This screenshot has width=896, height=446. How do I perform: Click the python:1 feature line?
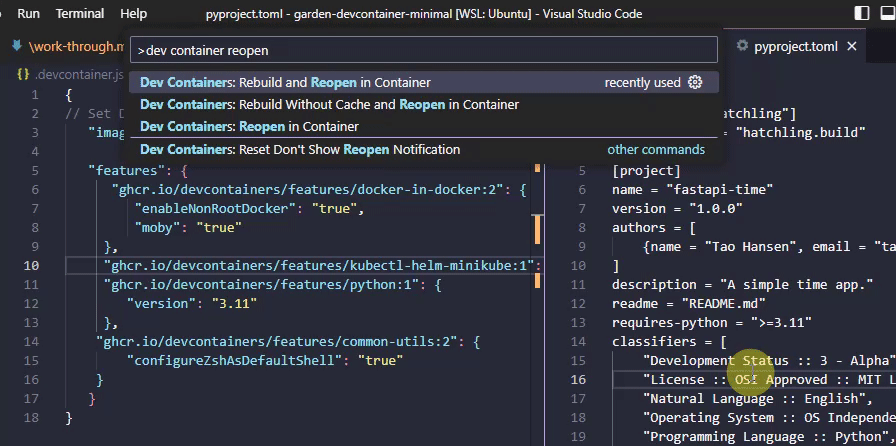tap(272, 284)
